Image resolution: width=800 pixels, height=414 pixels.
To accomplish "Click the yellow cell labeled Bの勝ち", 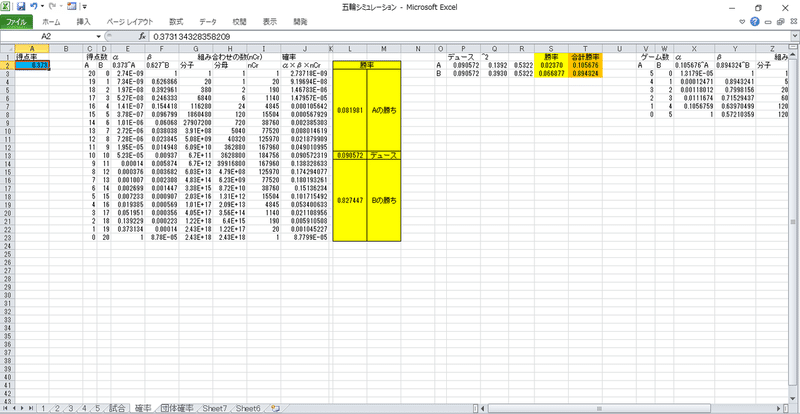I will [384, 200].
